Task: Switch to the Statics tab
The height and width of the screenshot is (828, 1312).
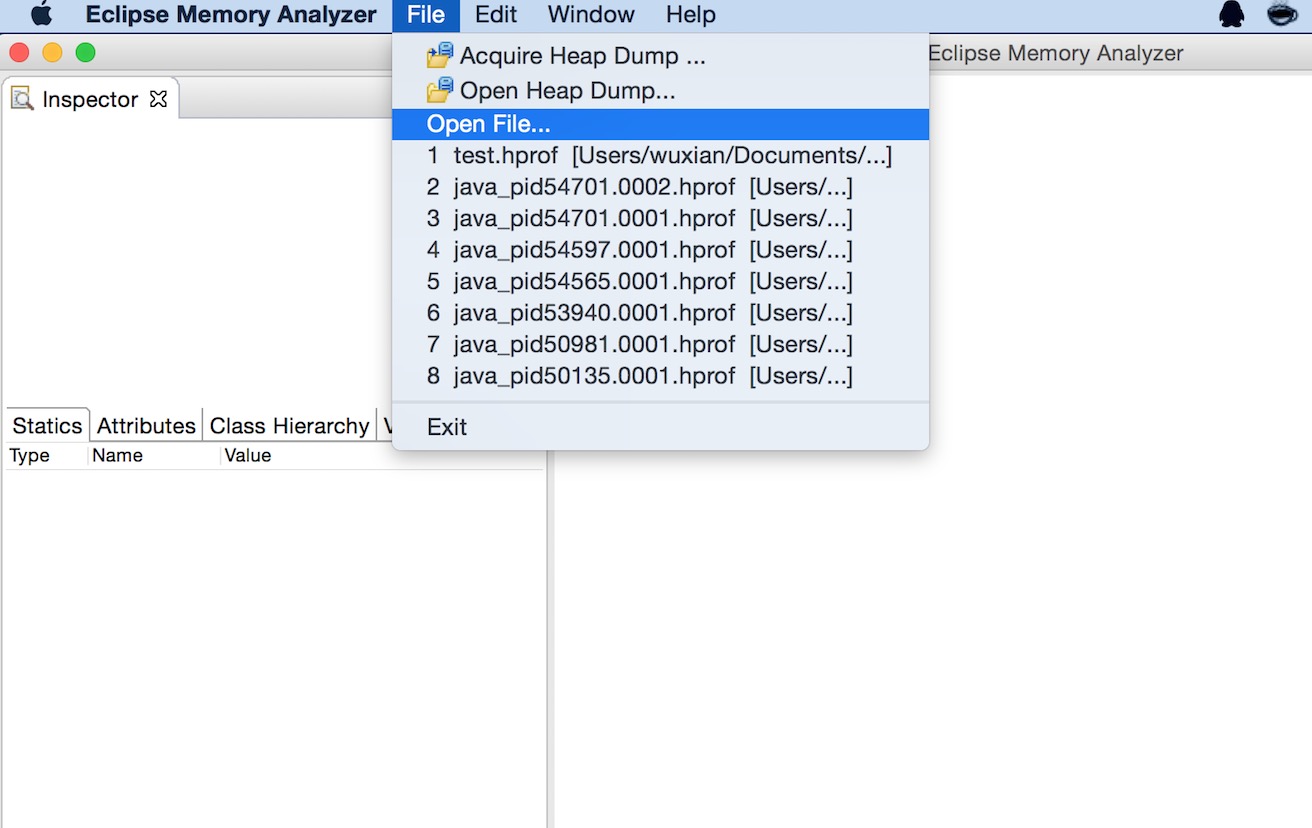Action: click(x=47, y=425)
